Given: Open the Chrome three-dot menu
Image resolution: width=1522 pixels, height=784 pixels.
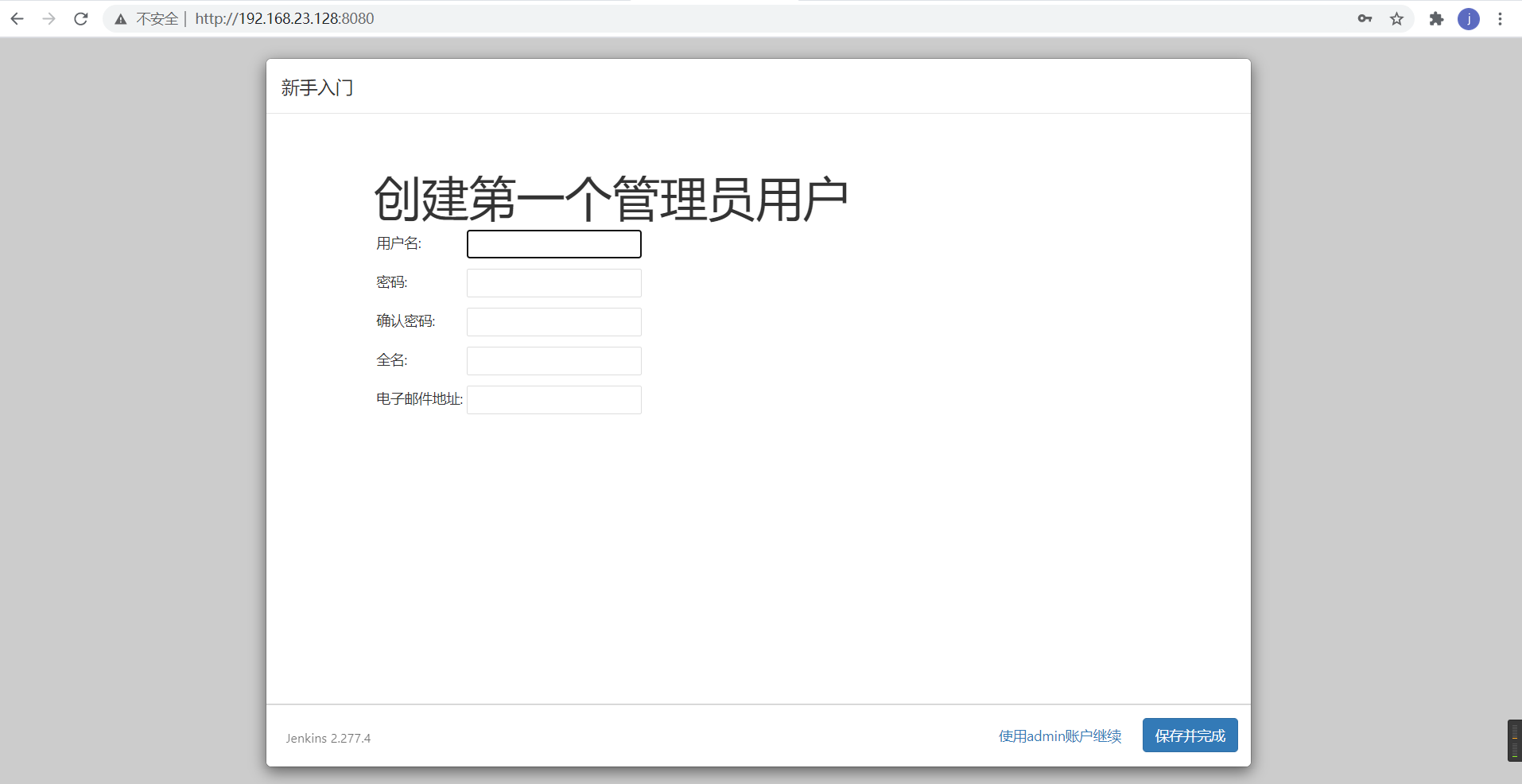Looking at the screenshot, I should 1500,19.
